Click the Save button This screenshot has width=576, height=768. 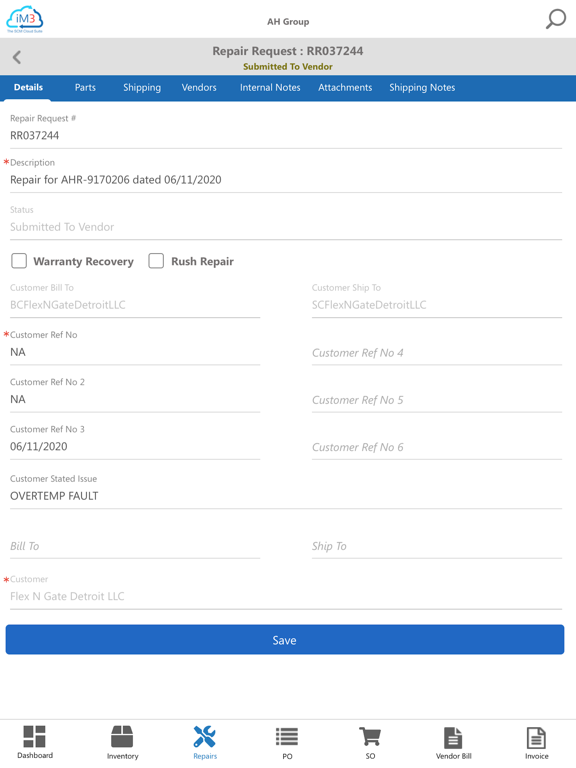285,640
